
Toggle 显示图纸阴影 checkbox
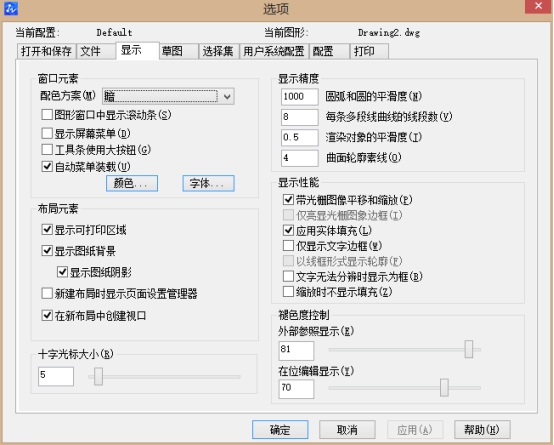coord(63,272)
